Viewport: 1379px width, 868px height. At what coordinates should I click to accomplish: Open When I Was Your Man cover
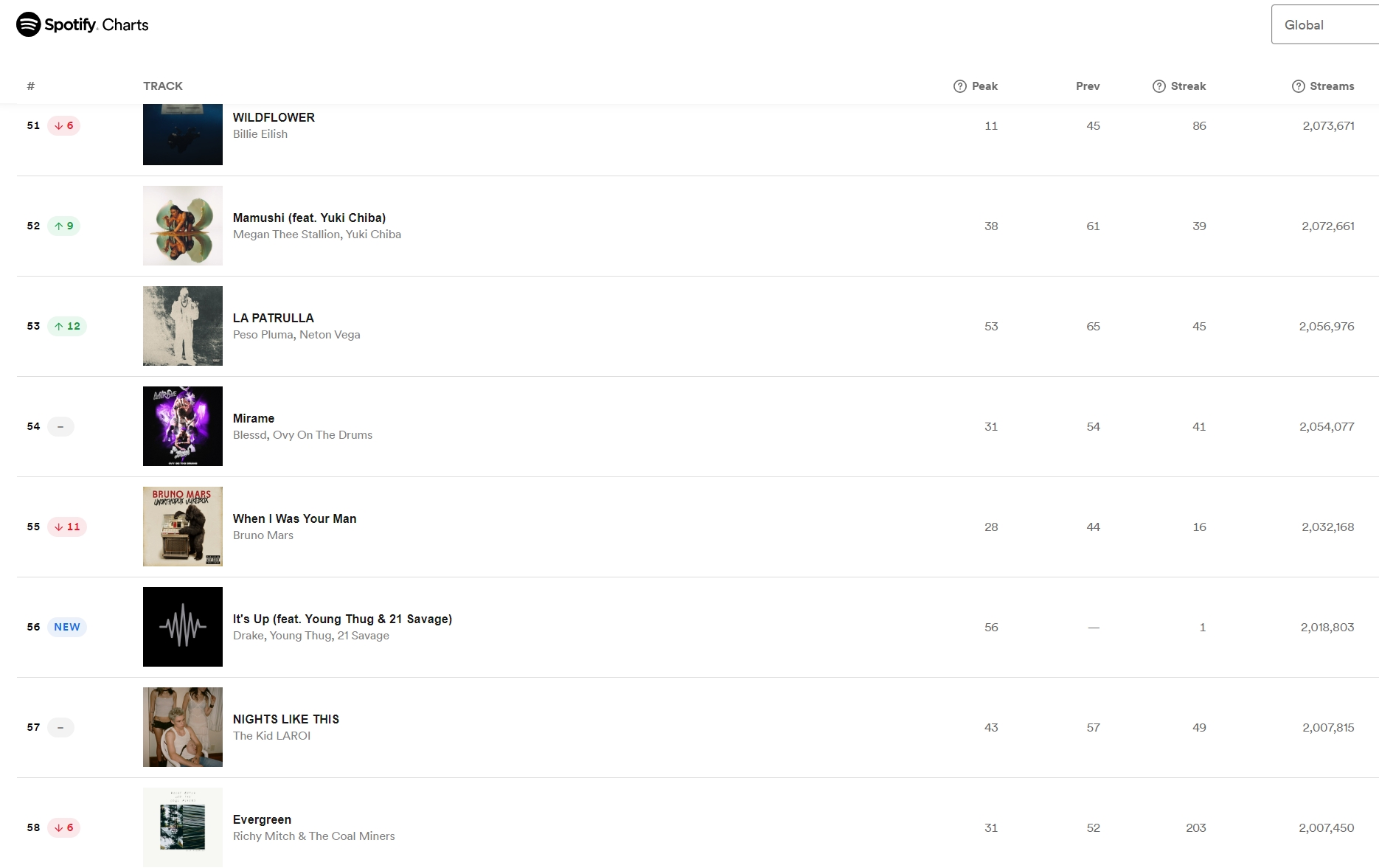(183, 527)
